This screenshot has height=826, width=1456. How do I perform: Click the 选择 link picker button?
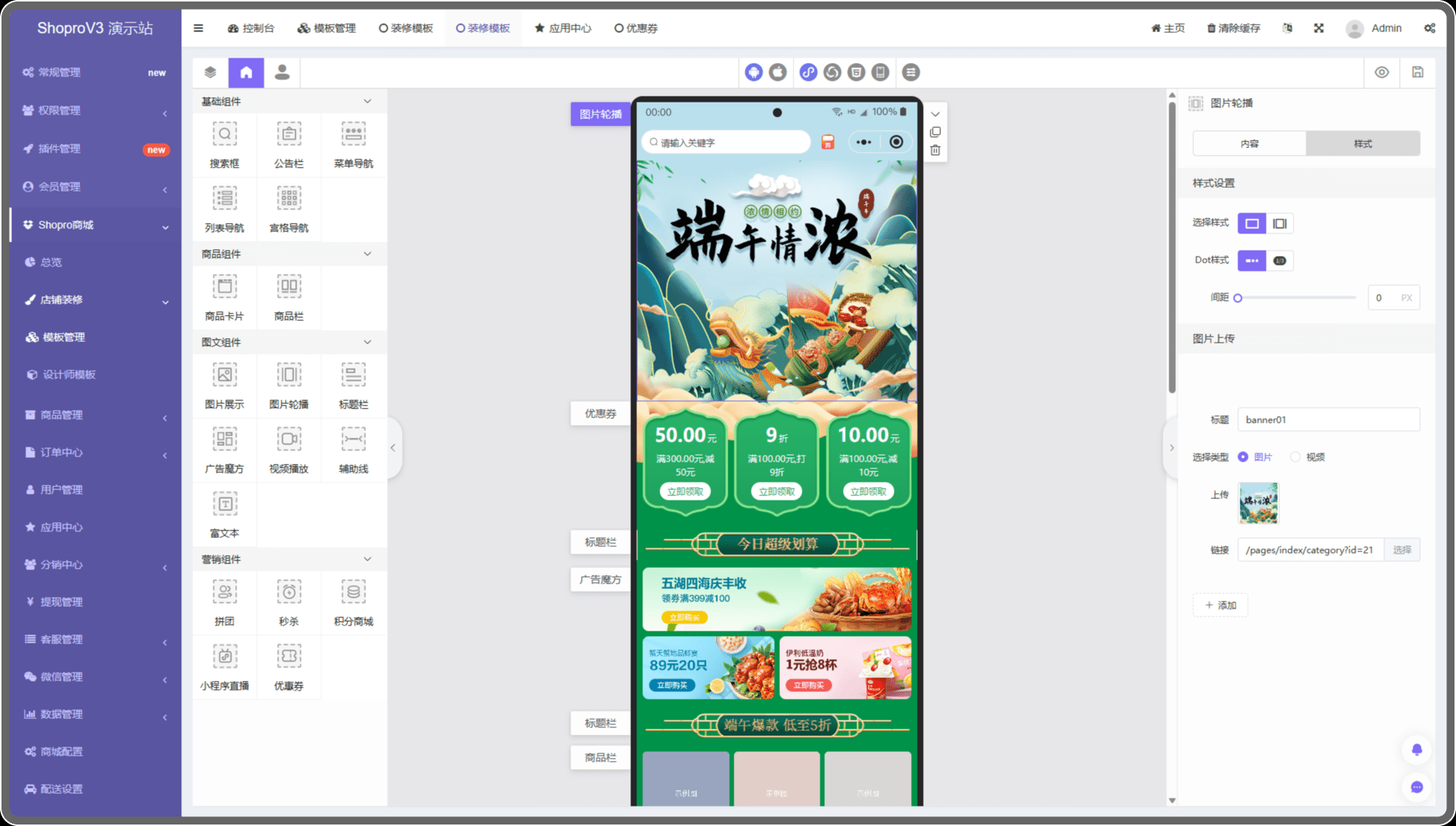1402,550
